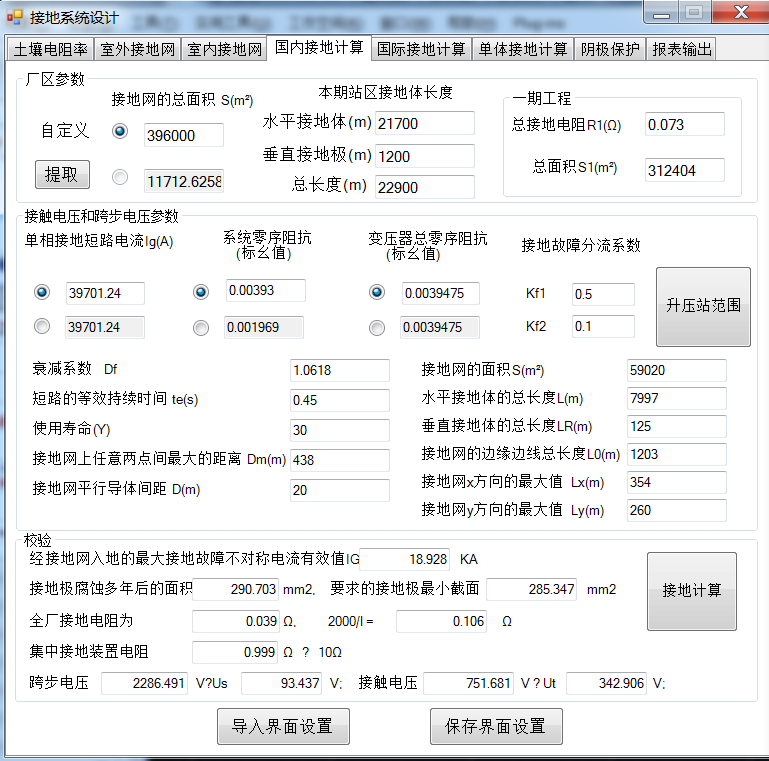
Task: Run the 接地计算 button
Action: 692,591
